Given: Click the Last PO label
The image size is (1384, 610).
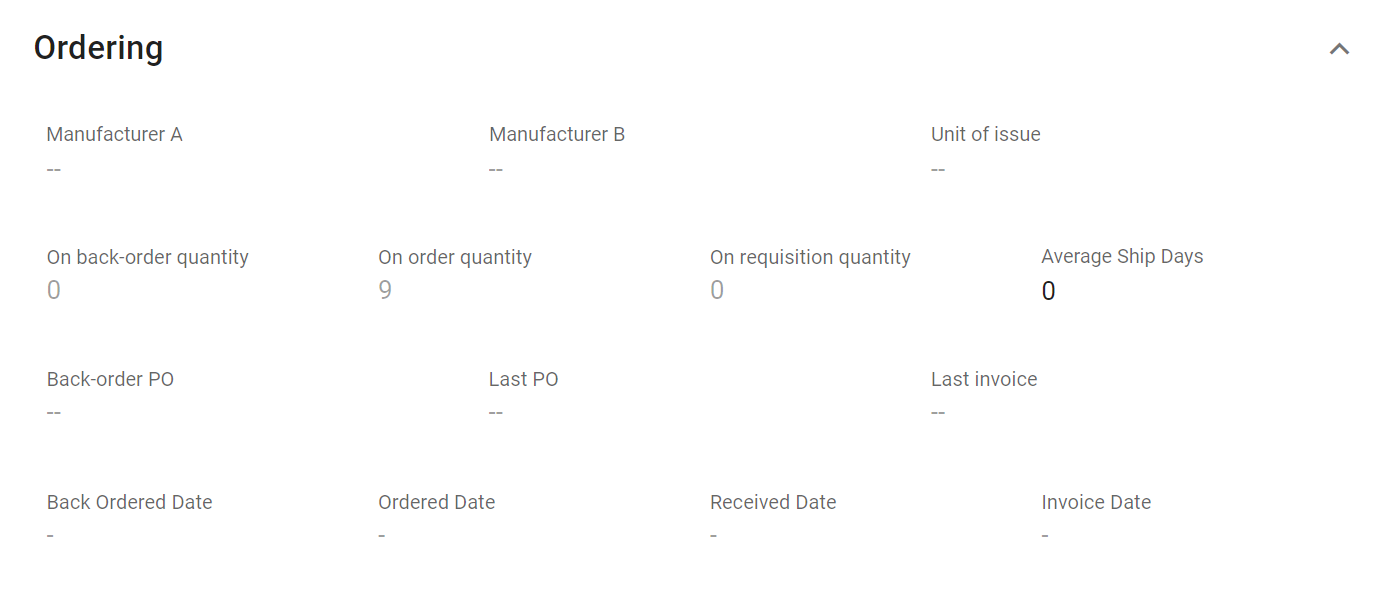Looking at the screenshot, I should [x=523, y=379].
